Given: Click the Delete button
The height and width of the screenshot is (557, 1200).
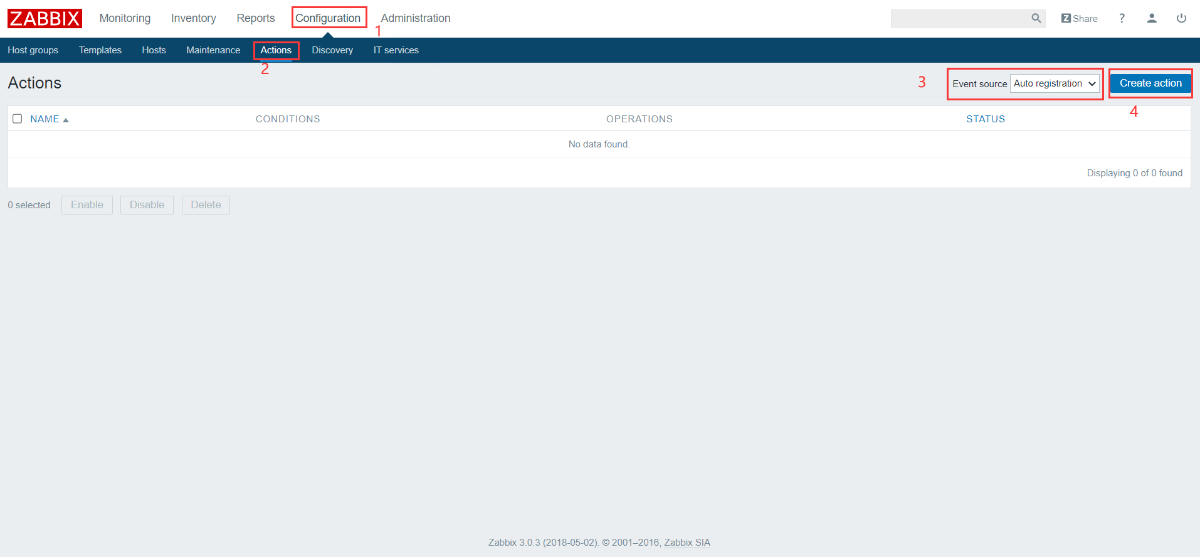Looking at the screenshot, I should 206,205.
